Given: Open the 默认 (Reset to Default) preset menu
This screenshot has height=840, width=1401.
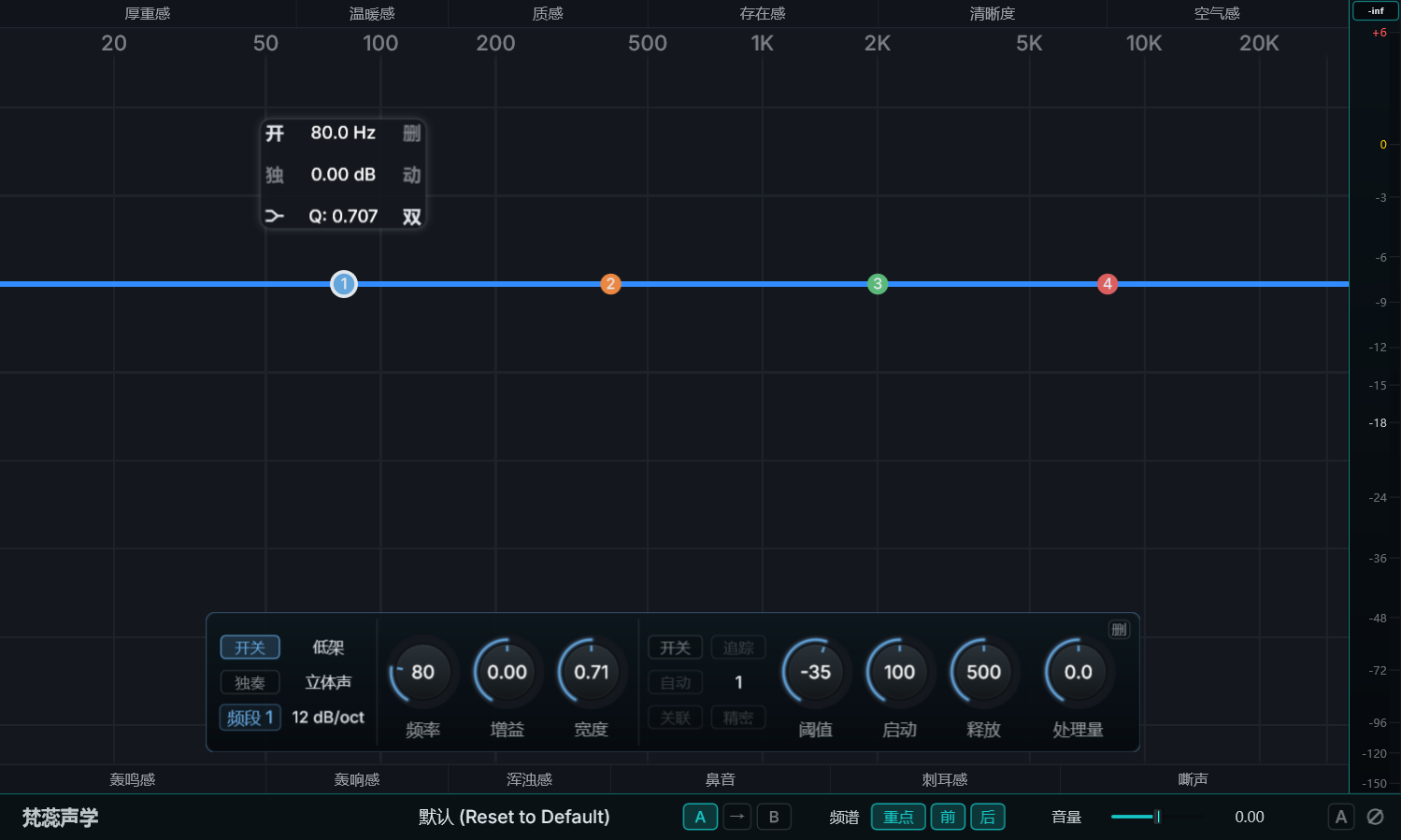Looking at the screenshot, I should [x=514, y=817].
